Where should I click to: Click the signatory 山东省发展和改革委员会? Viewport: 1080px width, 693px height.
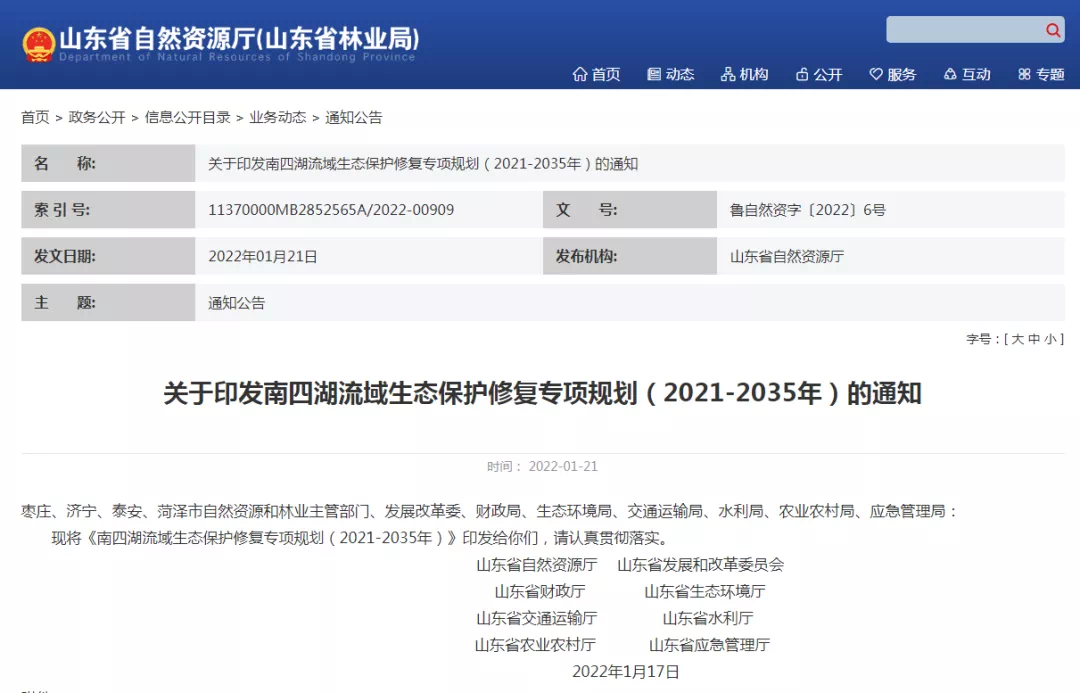[x=700, y=565]
